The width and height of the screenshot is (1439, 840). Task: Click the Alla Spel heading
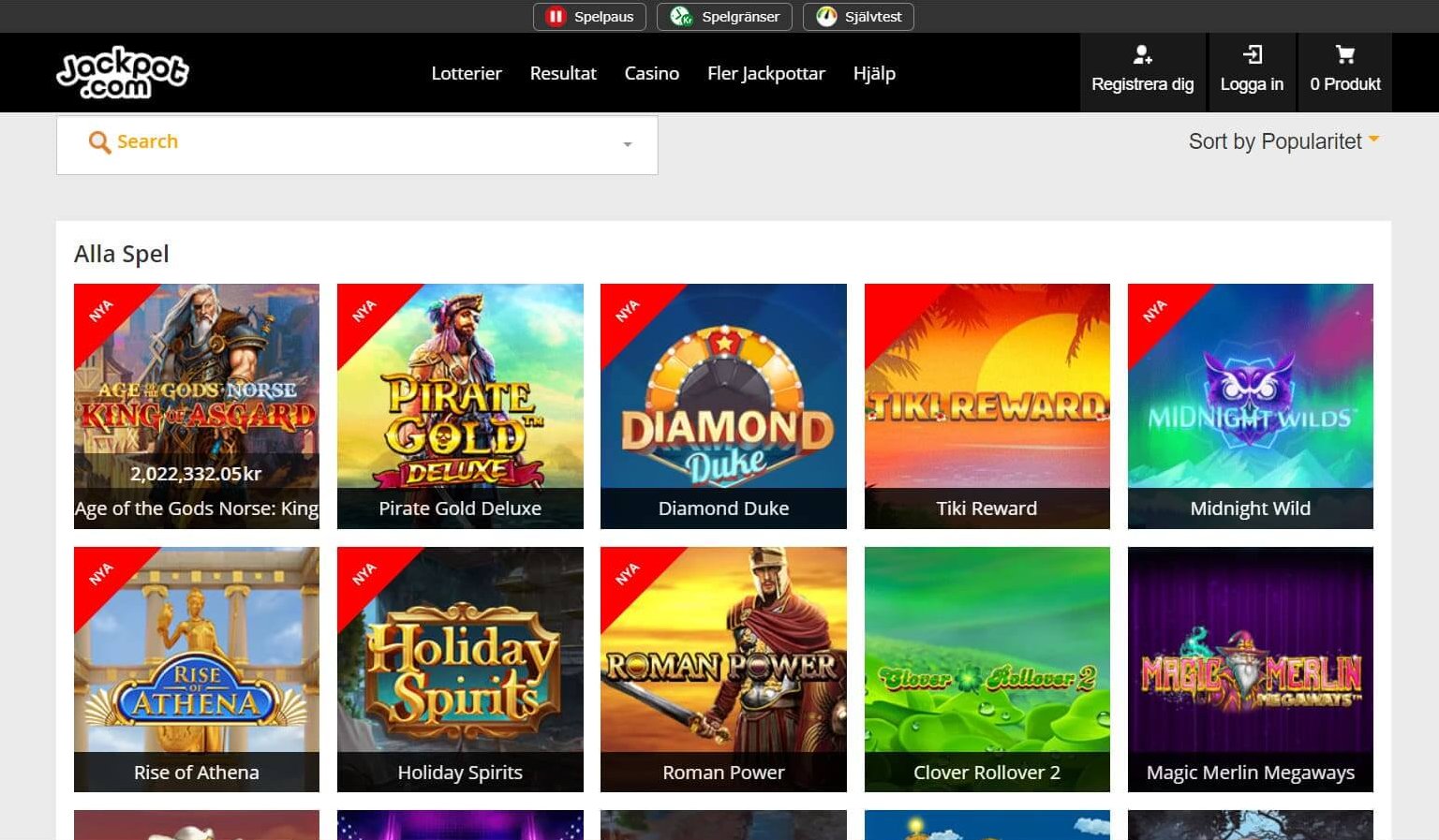pos(122,254)
